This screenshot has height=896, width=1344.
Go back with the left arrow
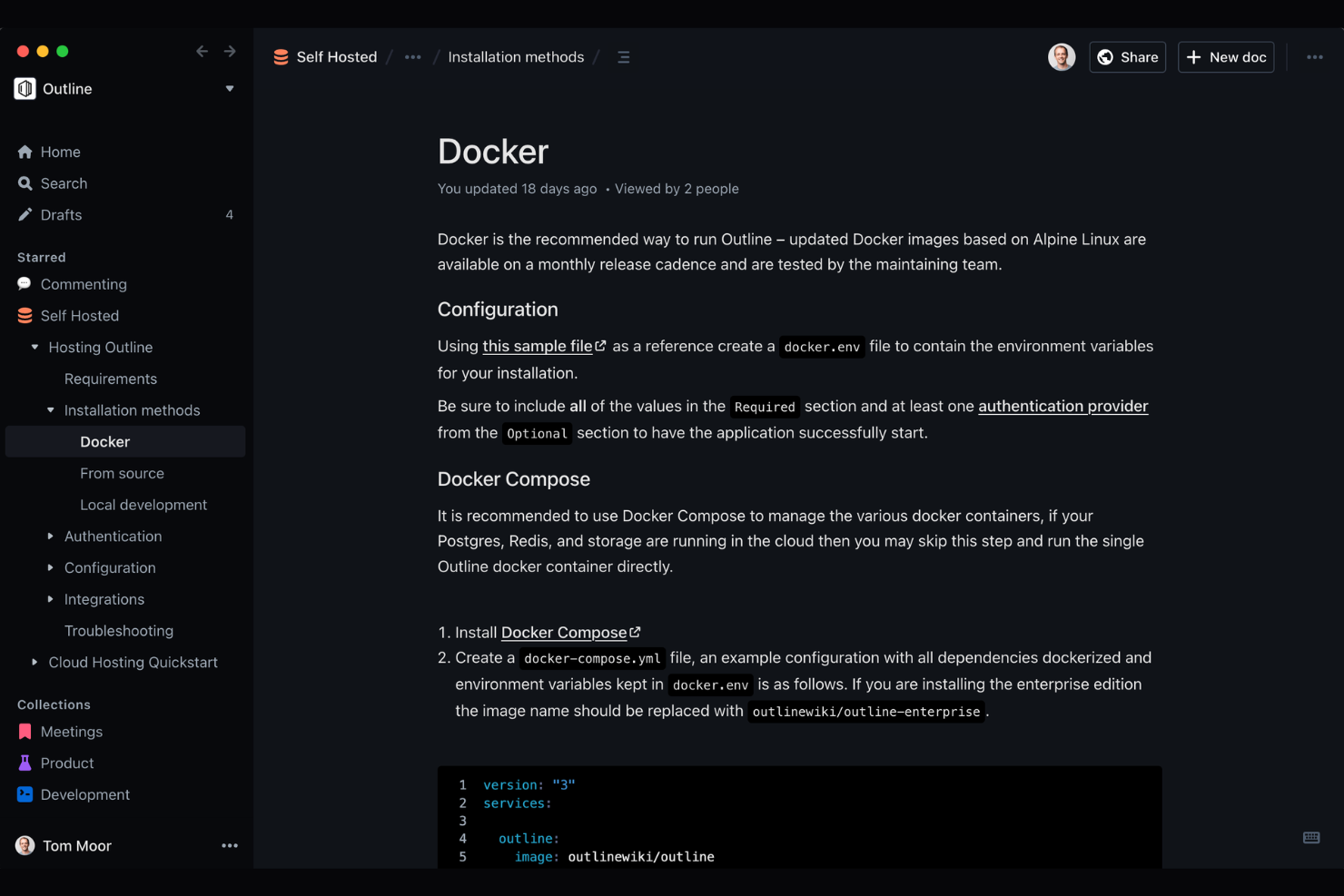[x=202, y=52]
